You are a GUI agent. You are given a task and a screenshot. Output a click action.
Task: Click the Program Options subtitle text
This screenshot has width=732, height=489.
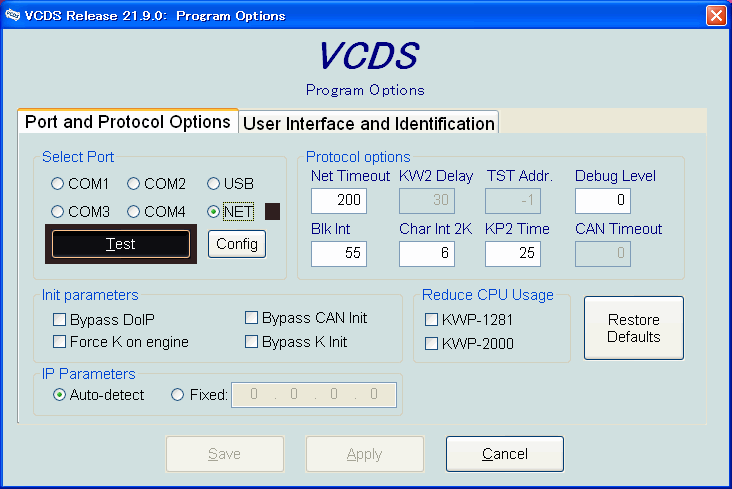365,90
